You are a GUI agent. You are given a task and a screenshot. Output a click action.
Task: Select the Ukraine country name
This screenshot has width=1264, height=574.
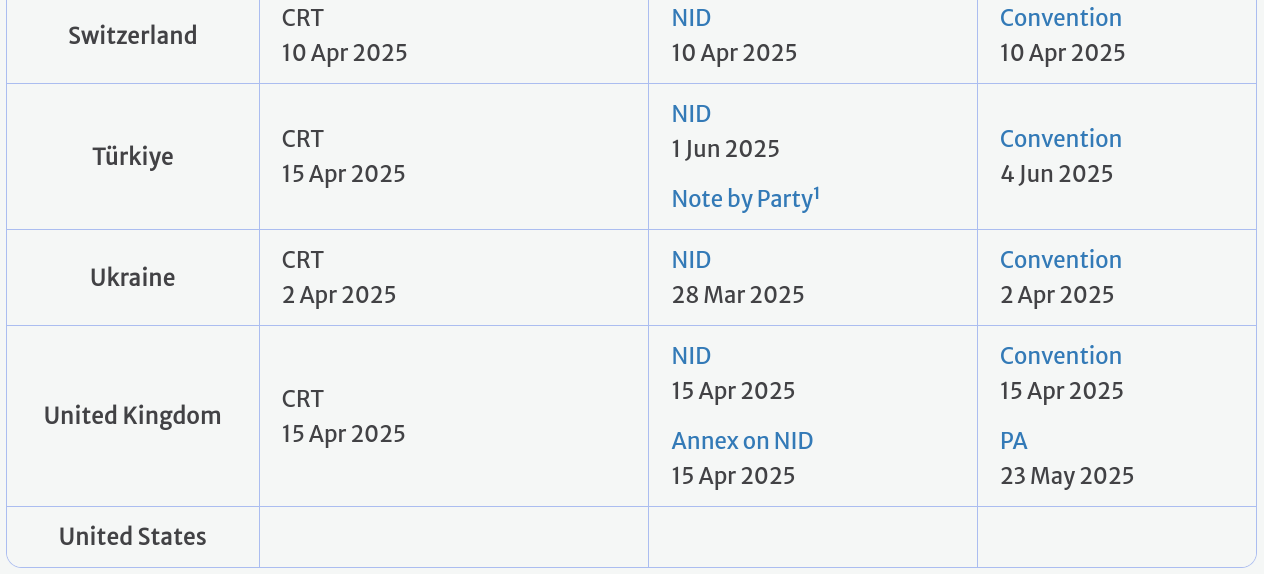coord(133,277)
